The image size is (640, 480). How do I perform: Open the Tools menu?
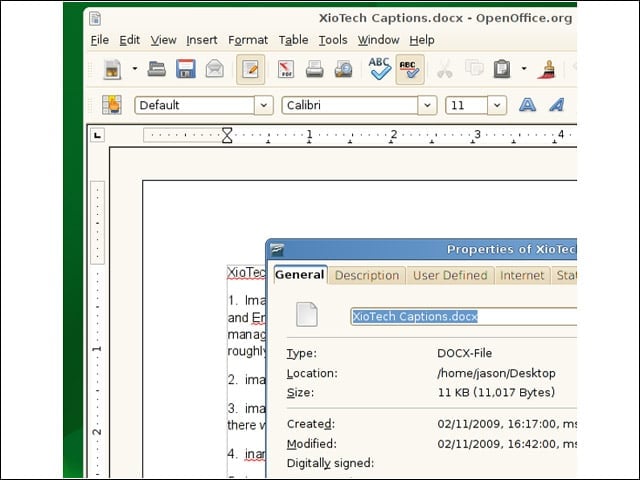tap(333, 40)
